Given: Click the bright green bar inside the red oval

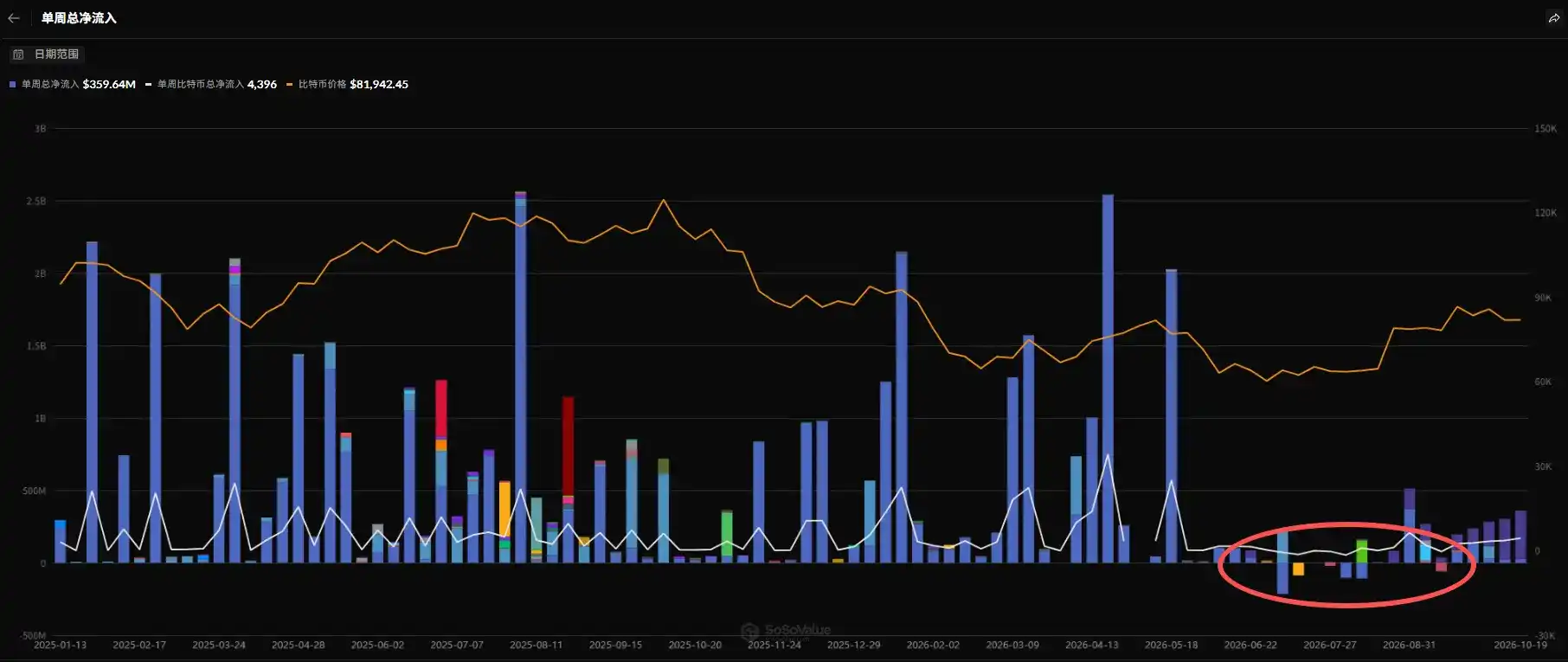Looking at the screenshot, I should tap(1361, 552).
